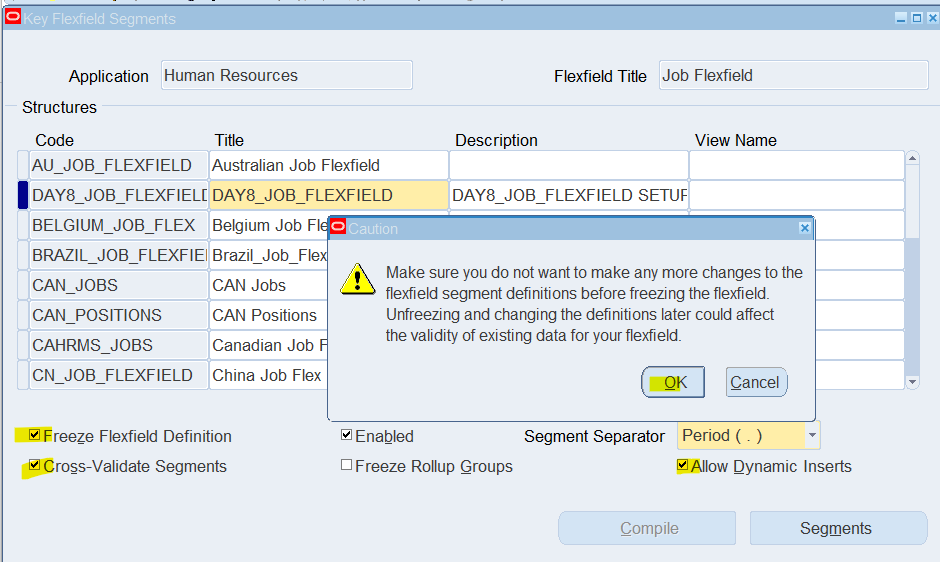Viewport: 940px width, 562px height.
Task: Open the Segment Separator dropdown
Action: point(812,435)
